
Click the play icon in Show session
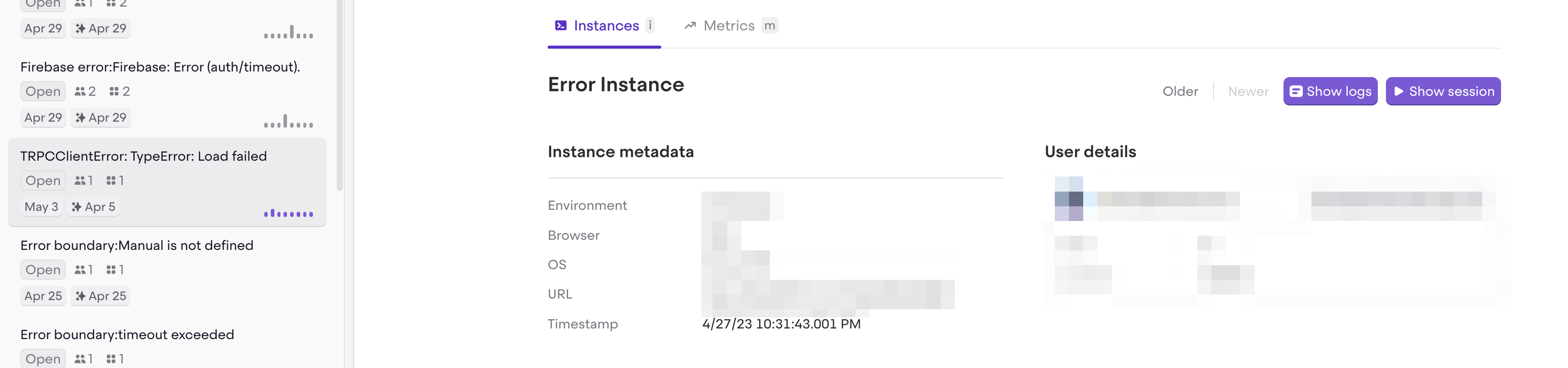click(1399, 91)
